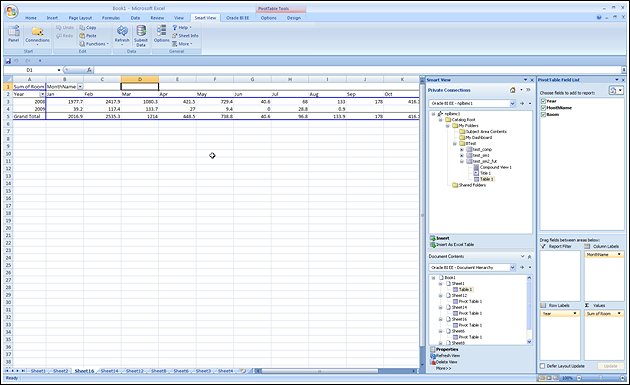Select the Grand Total cell
Viewport: 630px width, 385px height.
coord(29,116)
